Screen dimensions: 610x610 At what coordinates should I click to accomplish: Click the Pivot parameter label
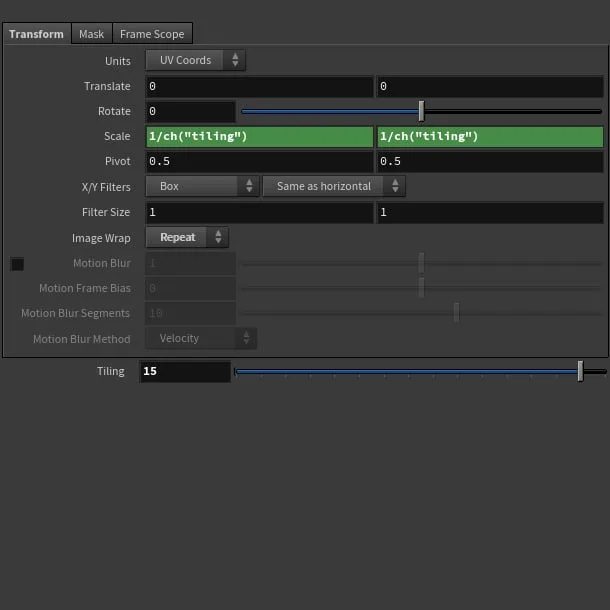(117, 161)
